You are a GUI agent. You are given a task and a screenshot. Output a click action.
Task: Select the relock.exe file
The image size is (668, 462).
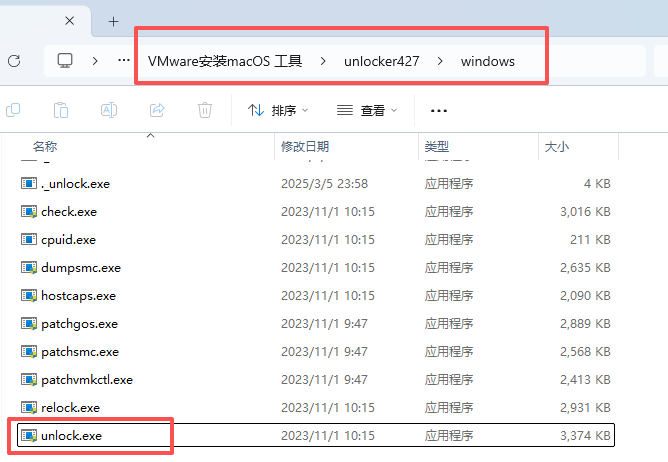pyautogui.click(x=70, y=408)
